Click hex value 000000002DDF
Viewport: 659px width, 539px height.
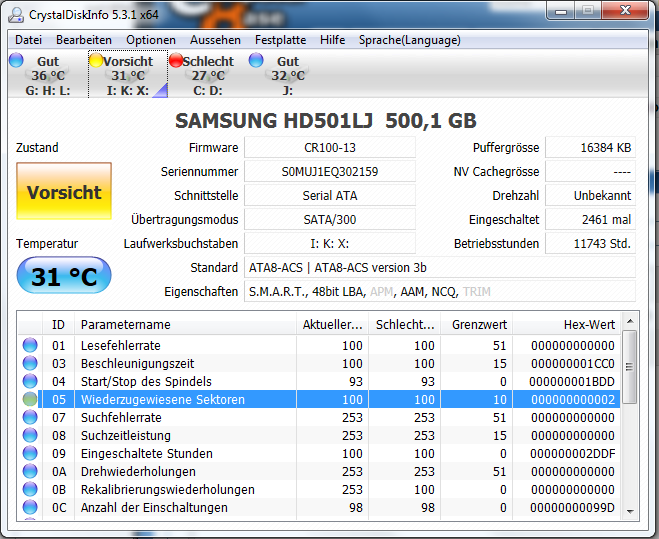[572, 454]
